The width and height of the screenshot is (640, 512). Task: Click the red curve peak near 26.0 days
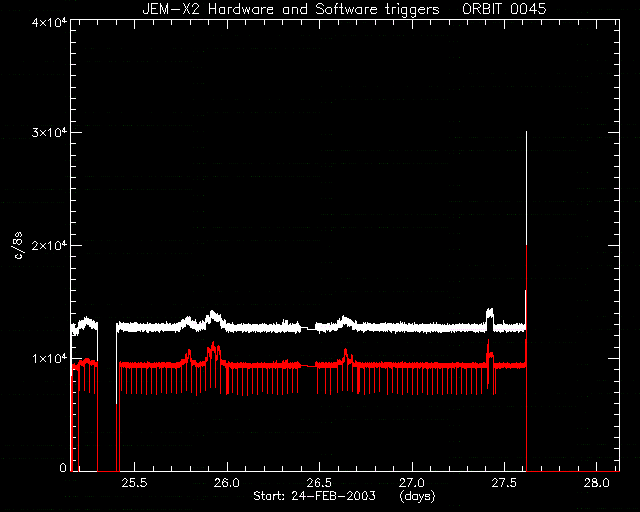[213, 345]
